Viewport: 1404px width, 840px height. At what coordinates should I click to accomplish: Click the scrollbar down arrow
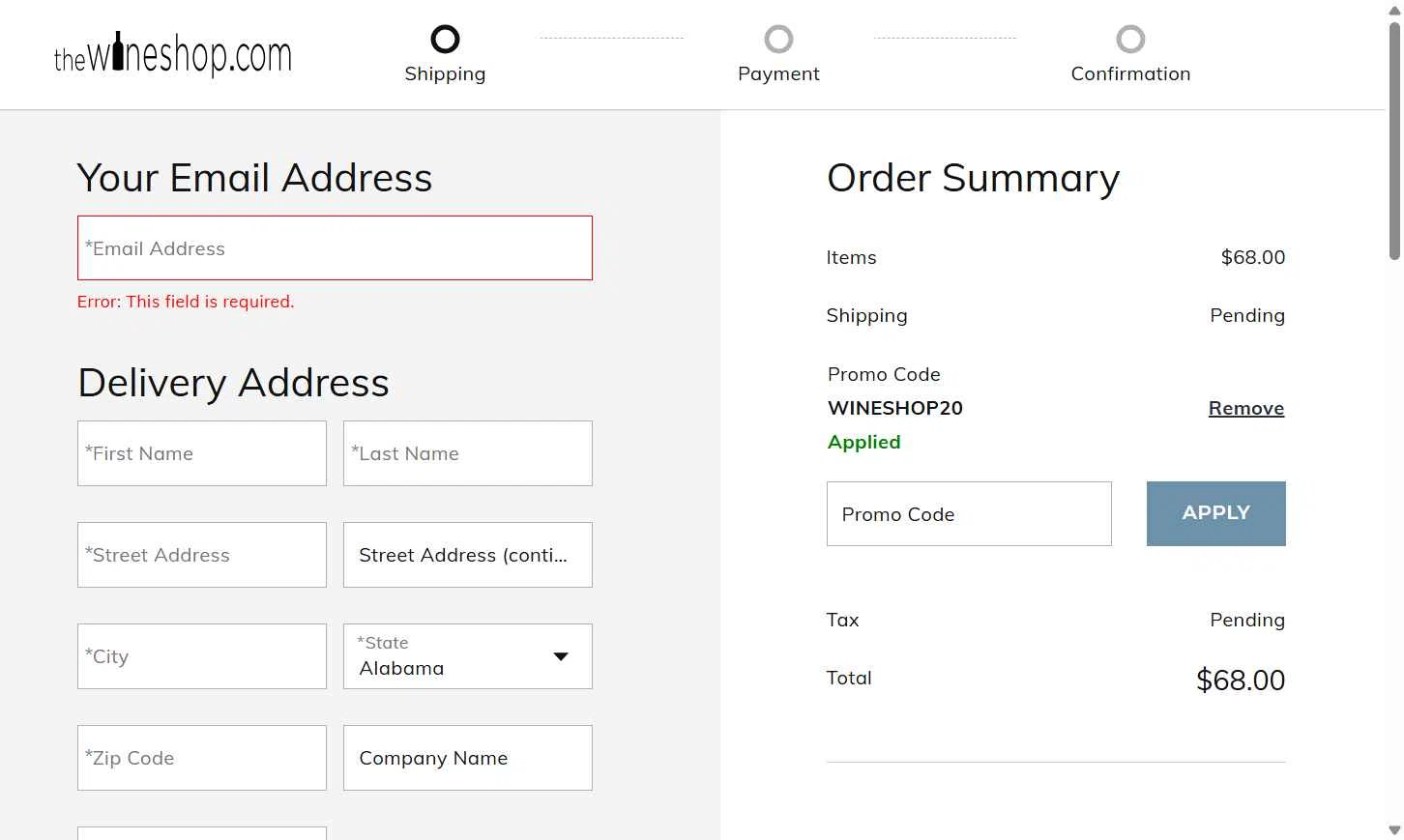tap(1394, 830)
